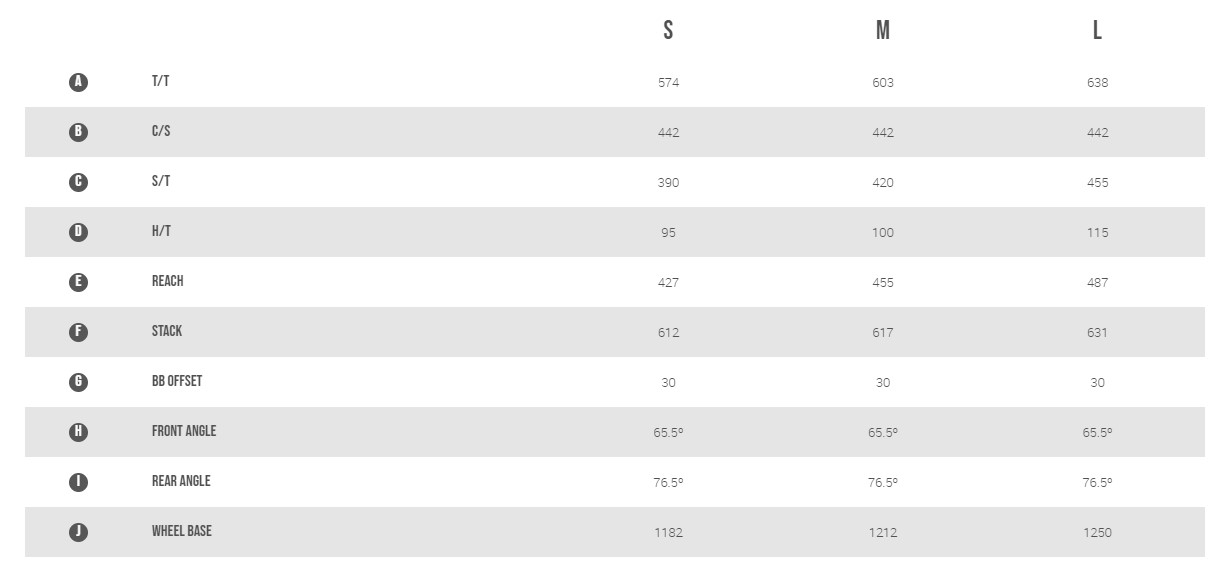Screen dimensions: 1230x588
Task: Click the 455 reach value for size M
Action: [882, 283]
